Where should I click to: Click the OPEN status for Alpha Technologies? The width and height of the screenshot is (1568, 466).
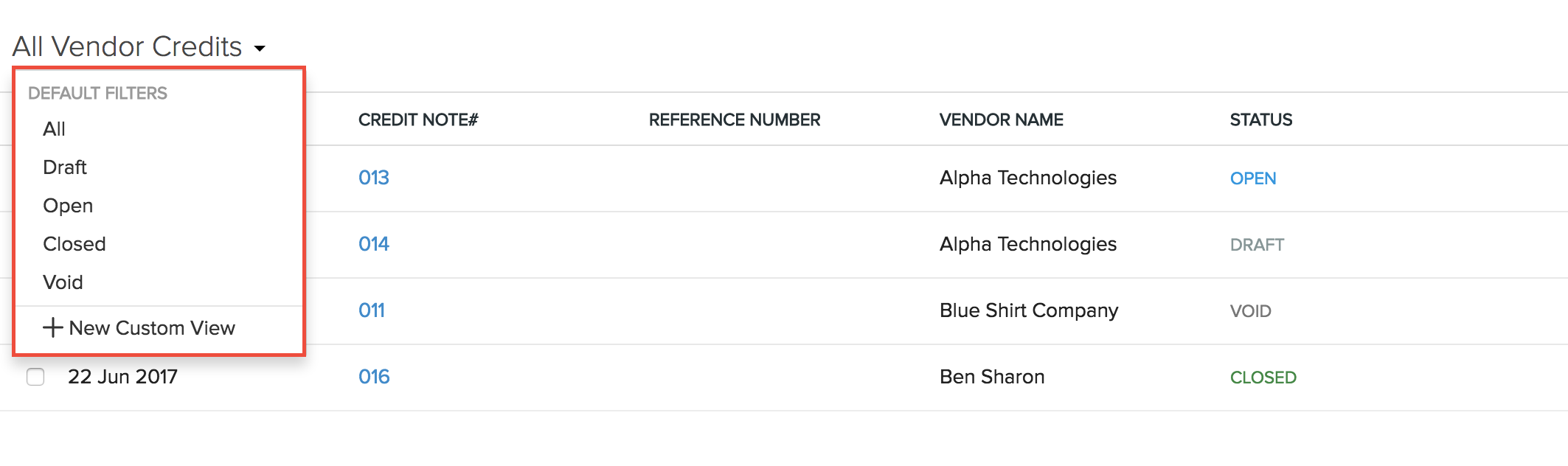(x=1253, y=178)
